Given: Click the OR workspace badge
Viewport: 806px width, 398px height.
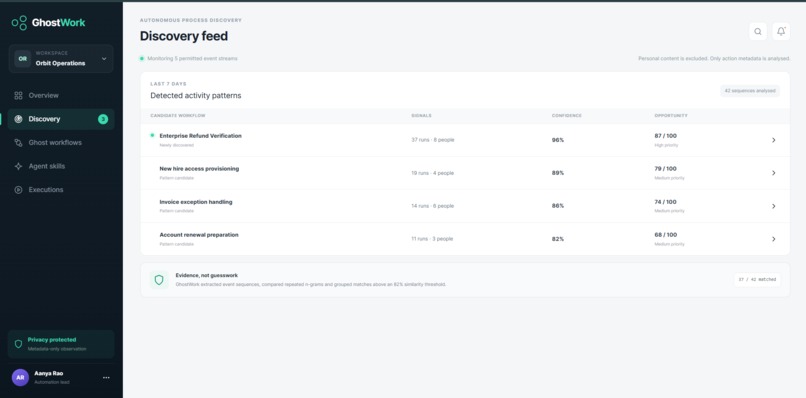Looking at the screenshot, I should [x=23, y=59].
